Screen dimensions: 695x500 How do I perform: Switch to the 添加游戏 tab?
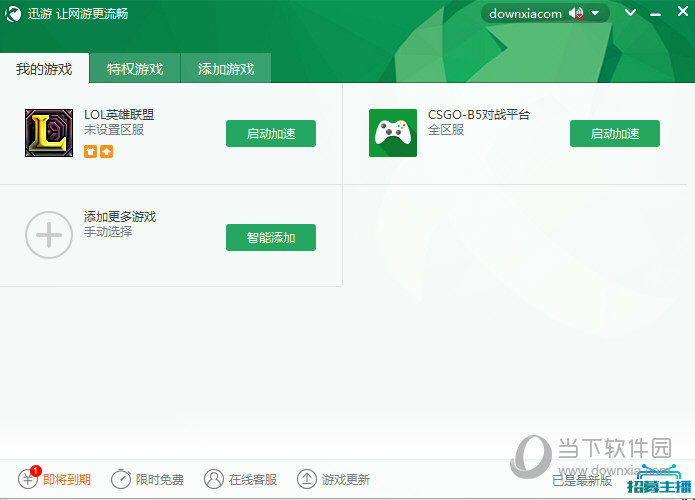(226, 69)
